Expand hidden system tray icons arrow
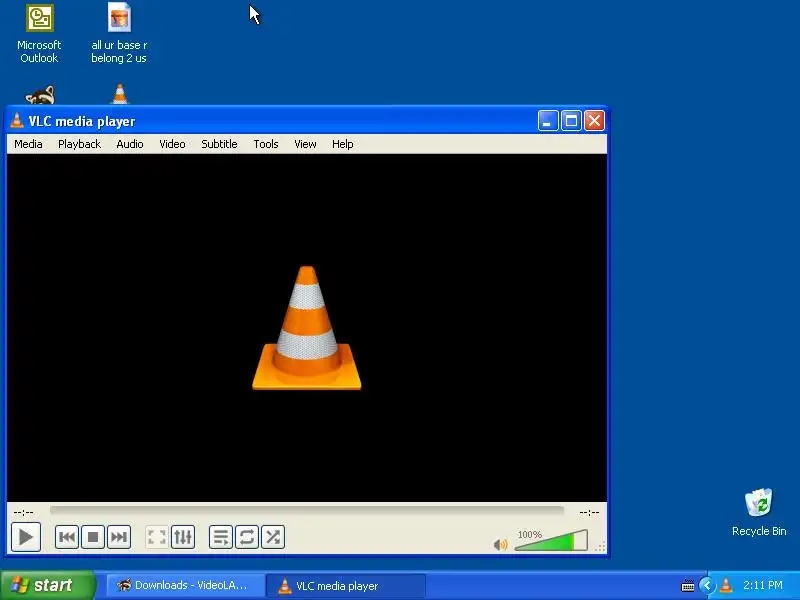 point(707,585)
